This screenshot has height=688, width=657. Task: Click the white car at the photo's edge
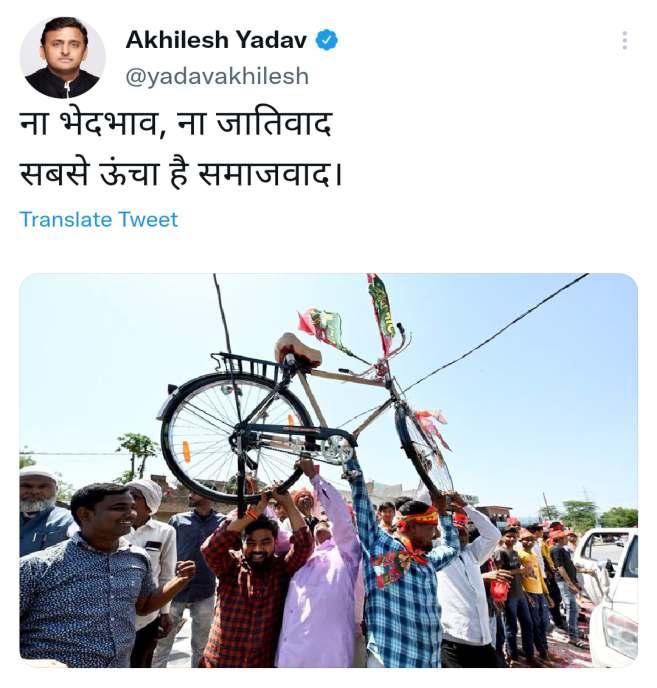coord(610,597)
